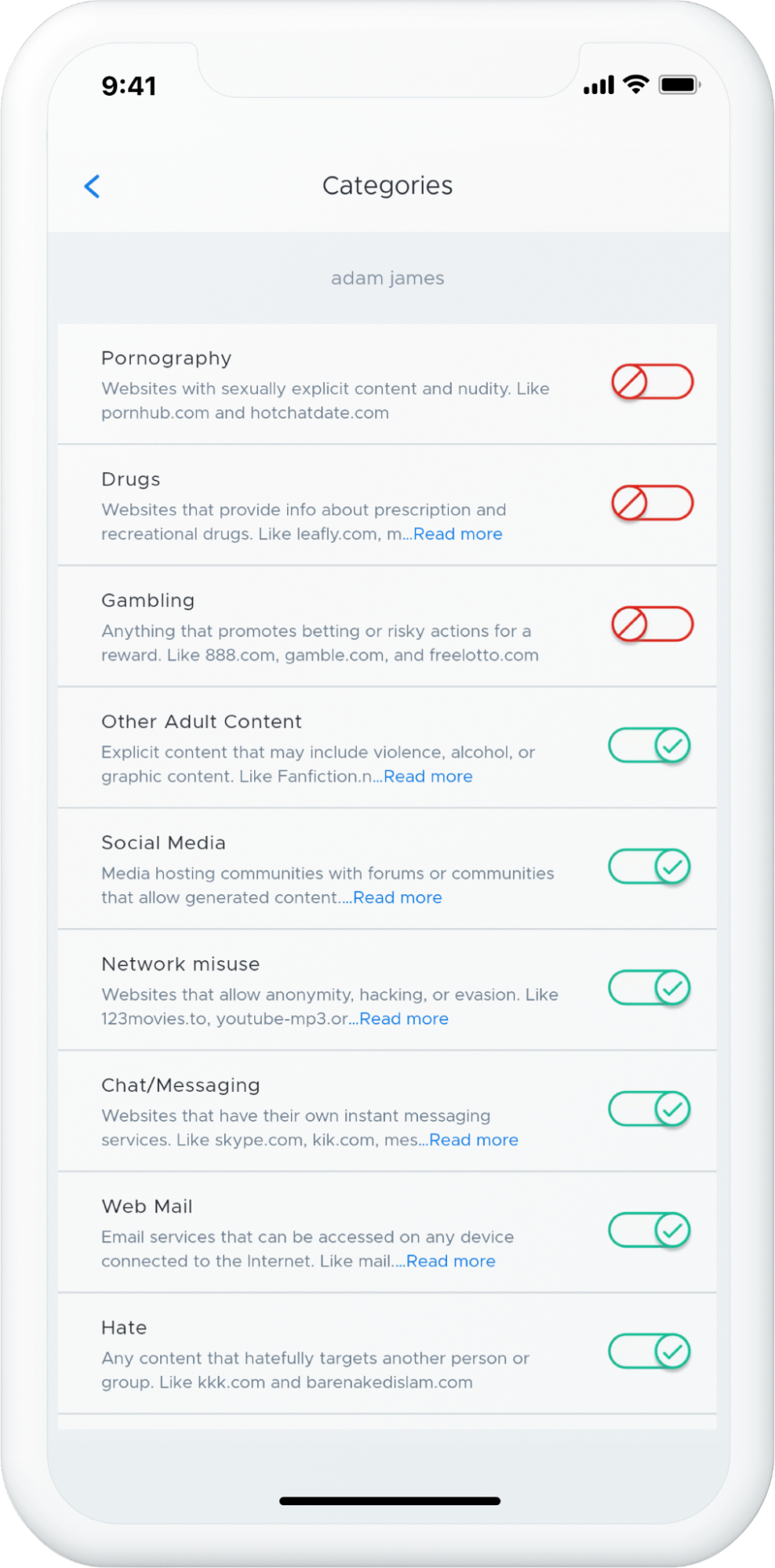Viewport: 775px width, 1568px height.
Task: Disable the Social Media toggle
Action: pos(649,868)
